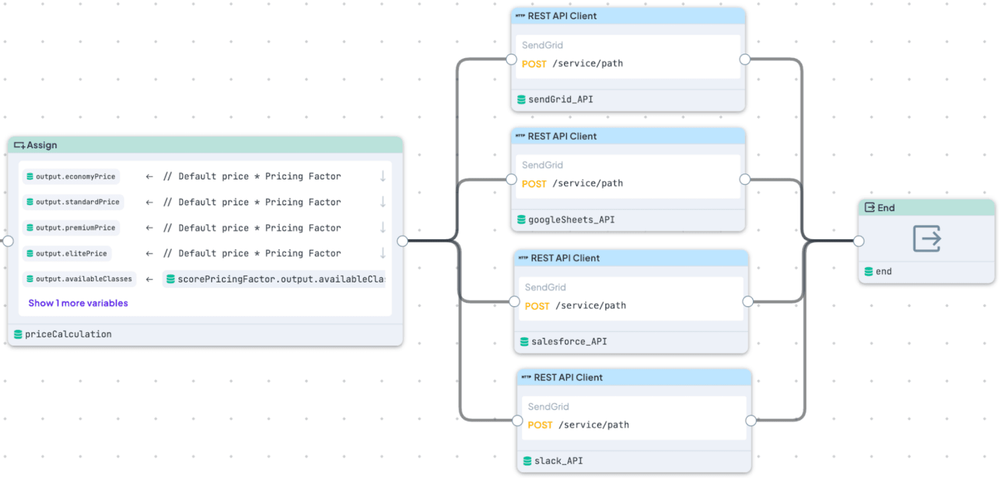Click the Assign node input port
1000x478 pixels.
coord(7,241)
